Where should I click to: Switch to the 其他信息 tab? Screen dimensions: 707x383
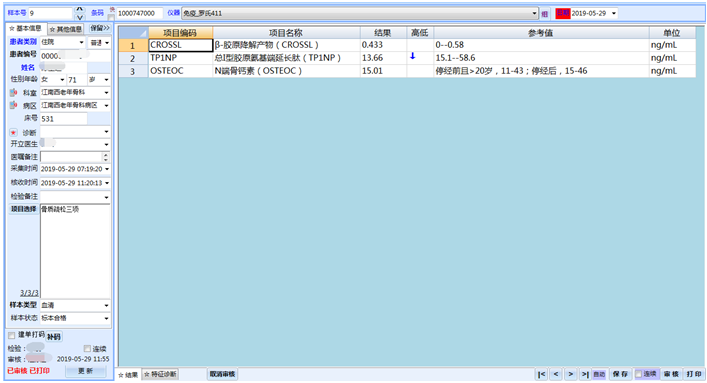(66, 29)
